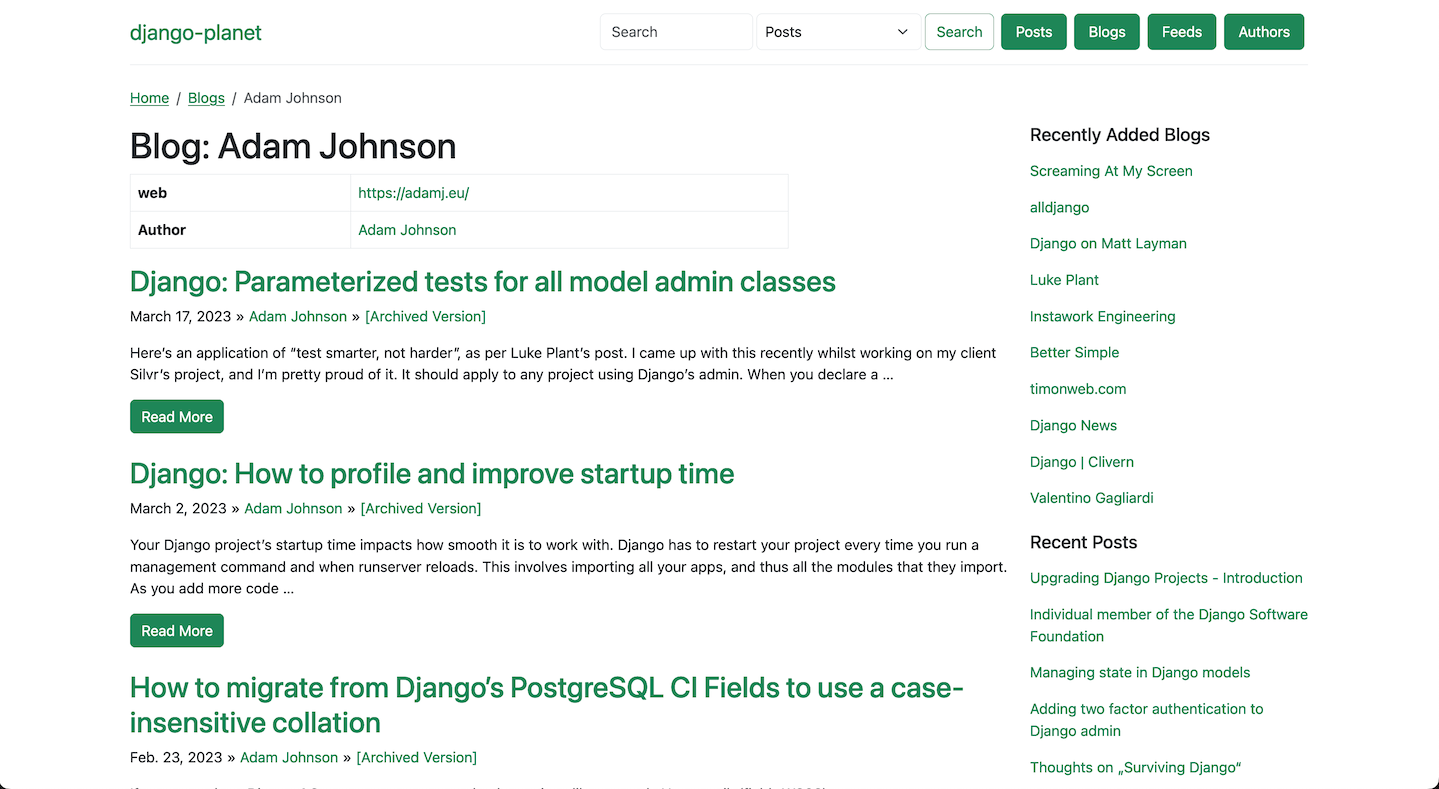Click the django-planet site title
1439x789 pixels.
click(196, 32)
